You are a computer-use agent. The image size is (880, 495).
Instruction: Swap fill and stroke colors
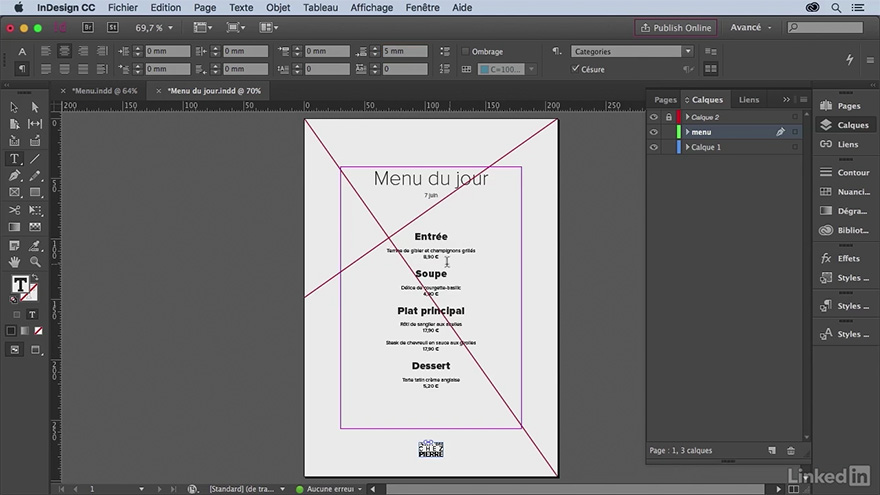click(35, 277)
